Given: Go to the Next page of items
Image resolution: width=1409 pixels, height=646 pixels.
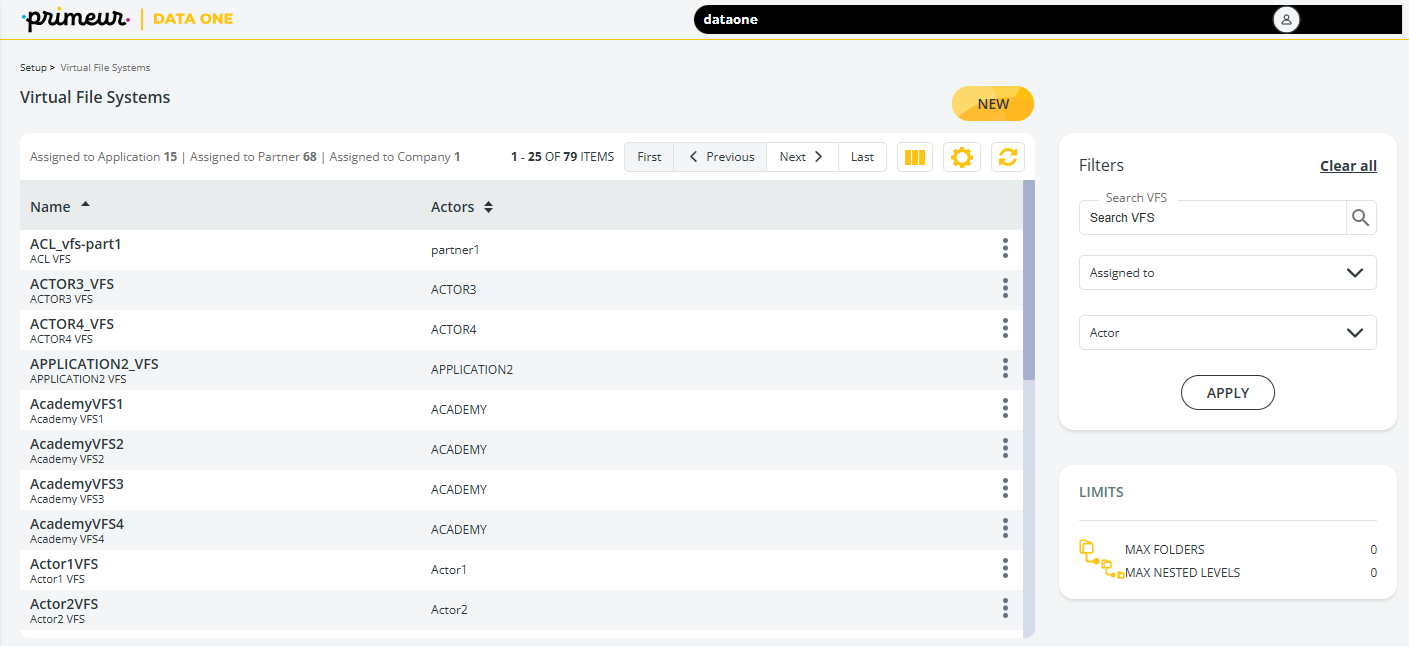Looking at the screenshot, I should coord(801,157).
